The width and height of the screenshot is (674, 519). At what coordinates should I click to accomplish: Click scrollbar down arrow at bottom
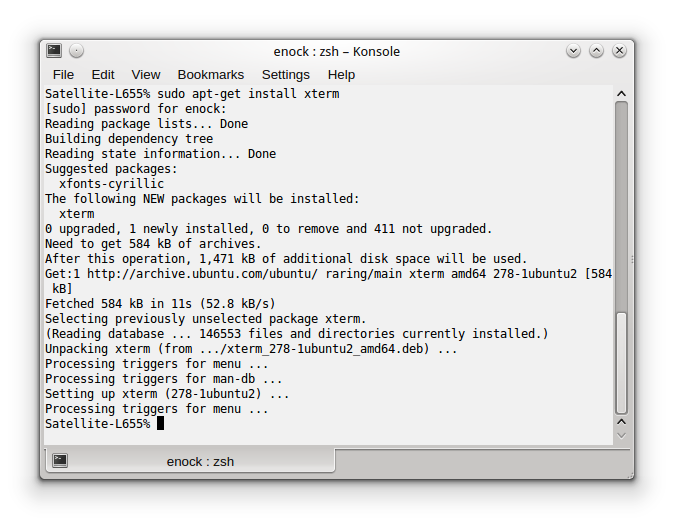[x=621, y=436]
